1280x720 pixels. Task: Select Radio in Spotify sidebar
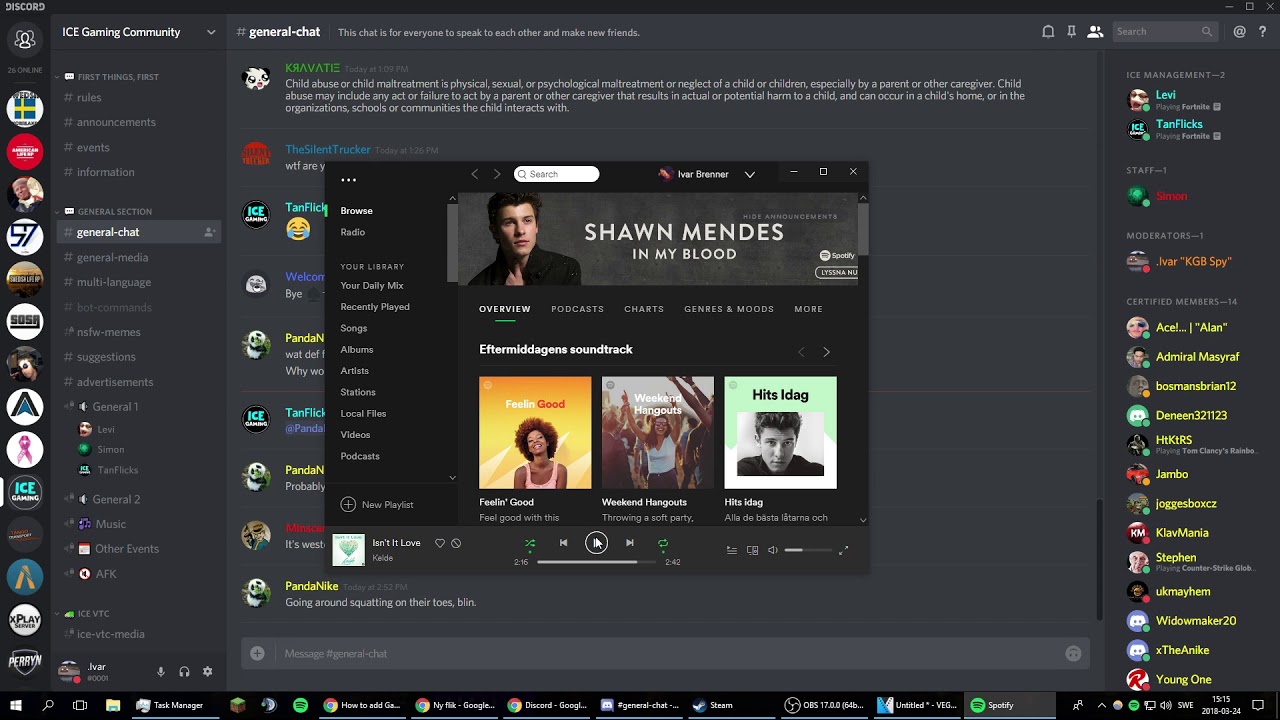click(x=352, y=232)
